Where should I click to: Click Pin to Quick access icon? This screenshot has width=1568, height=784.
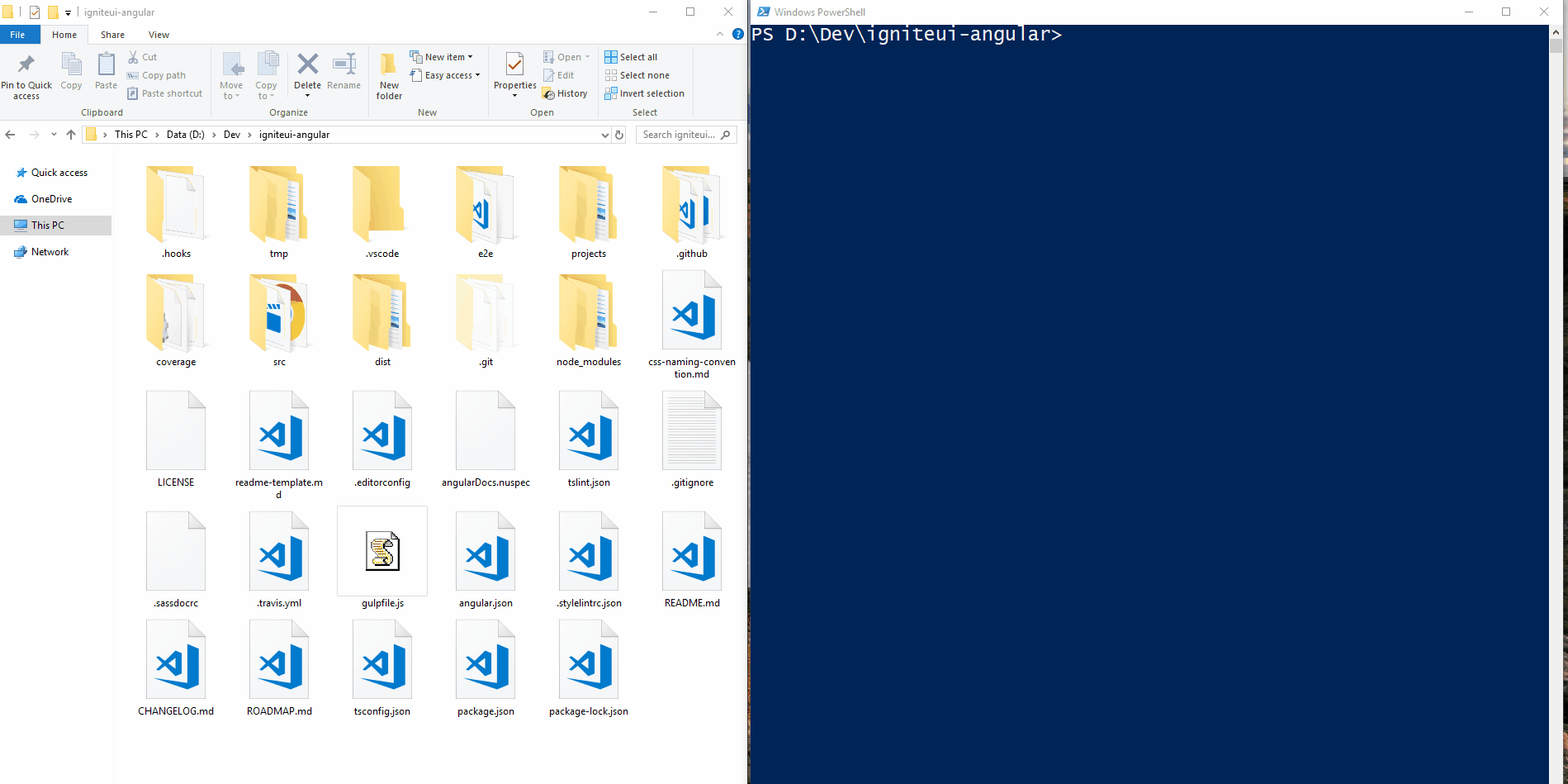(26, 64)
